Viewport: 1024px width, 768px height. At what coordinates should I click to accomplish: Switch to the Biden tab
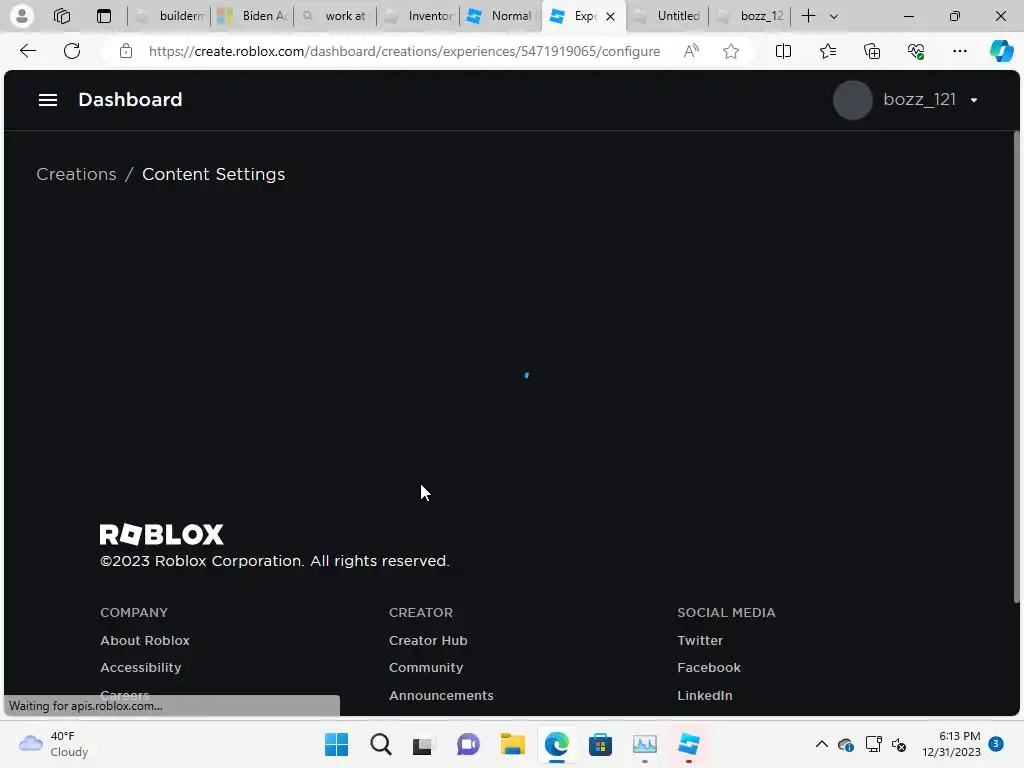tap(253, 16)
